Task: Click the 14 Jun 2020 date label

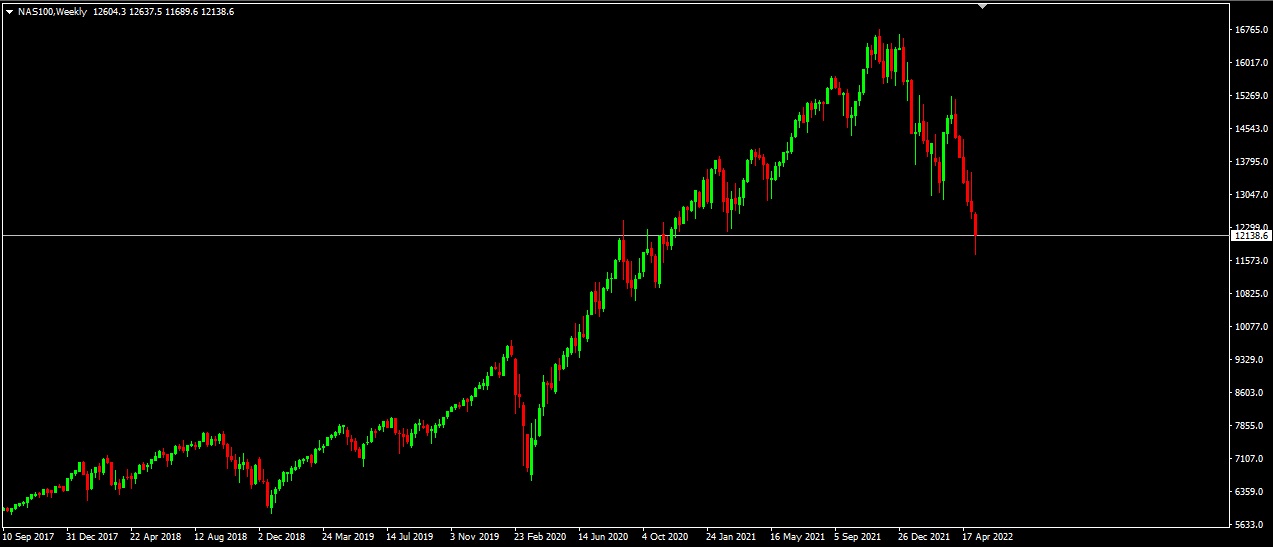Action: pos(604,537)
